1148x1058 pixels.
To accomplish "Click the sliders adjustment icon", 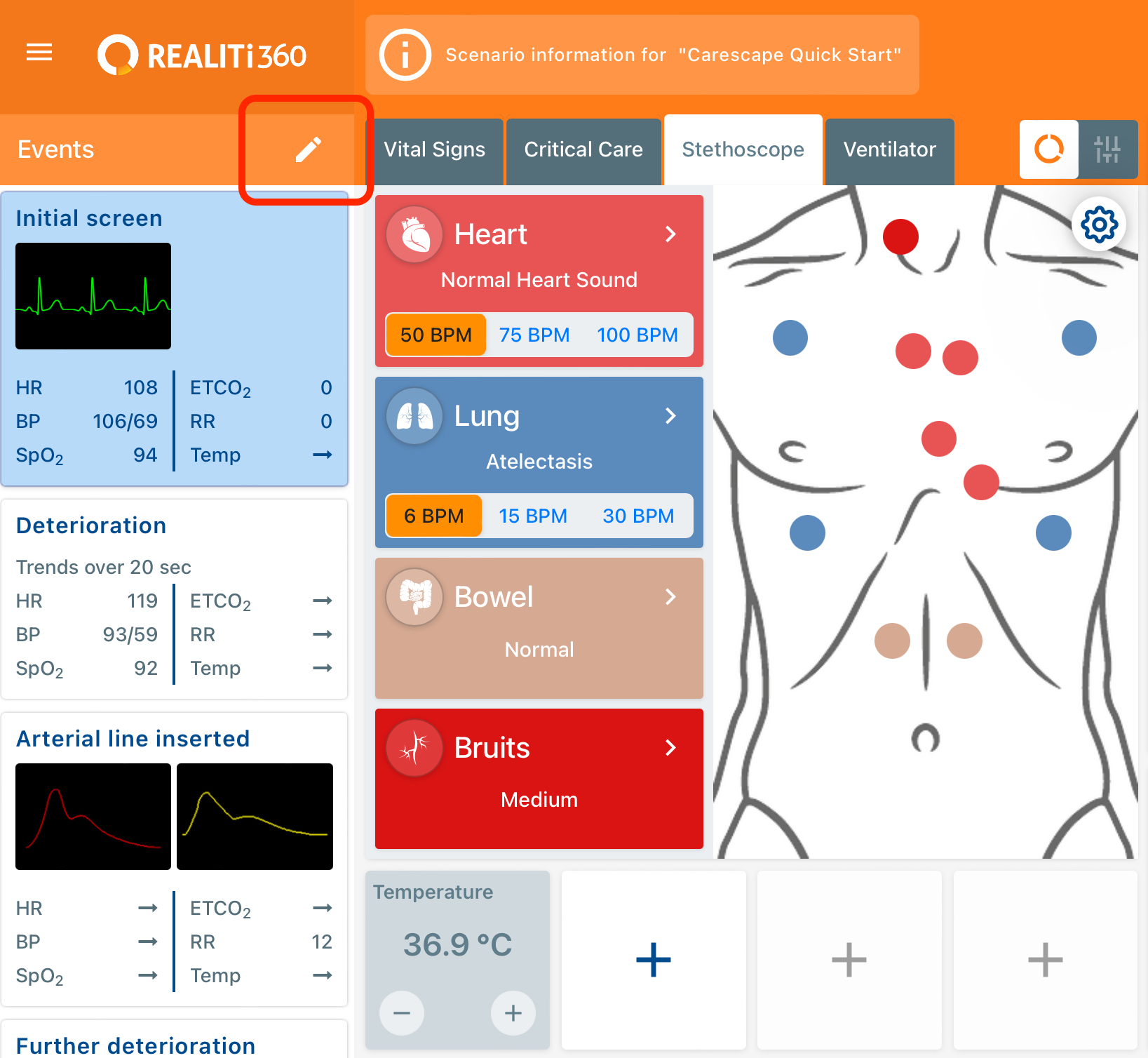I will pyautogui.click(x=1107, y=149).
